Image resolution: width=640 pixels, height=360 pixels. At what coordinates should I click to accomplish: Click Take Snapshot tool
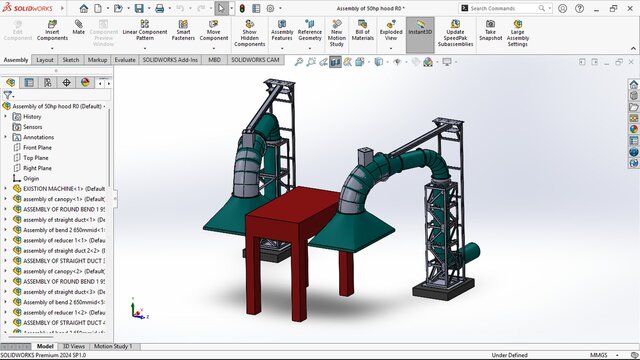coord(490,30)
